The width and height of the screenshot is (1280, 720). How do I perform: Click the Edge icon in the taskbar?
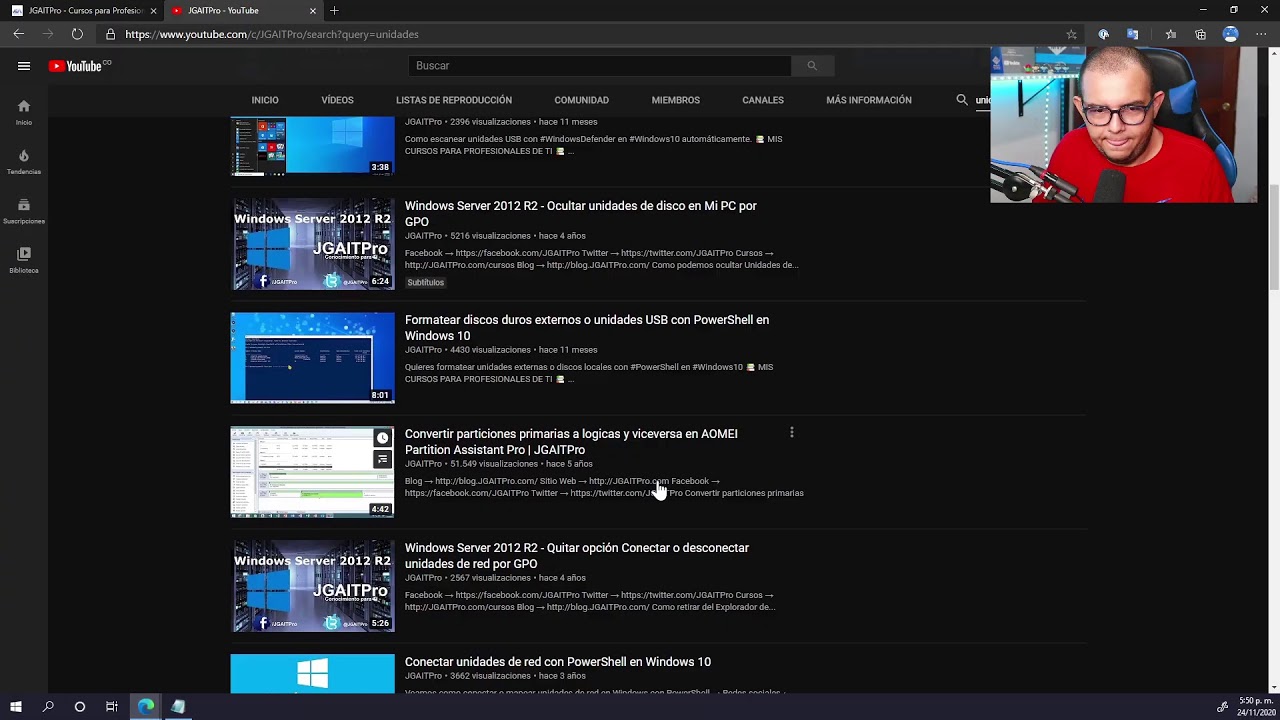pos(146,707)
